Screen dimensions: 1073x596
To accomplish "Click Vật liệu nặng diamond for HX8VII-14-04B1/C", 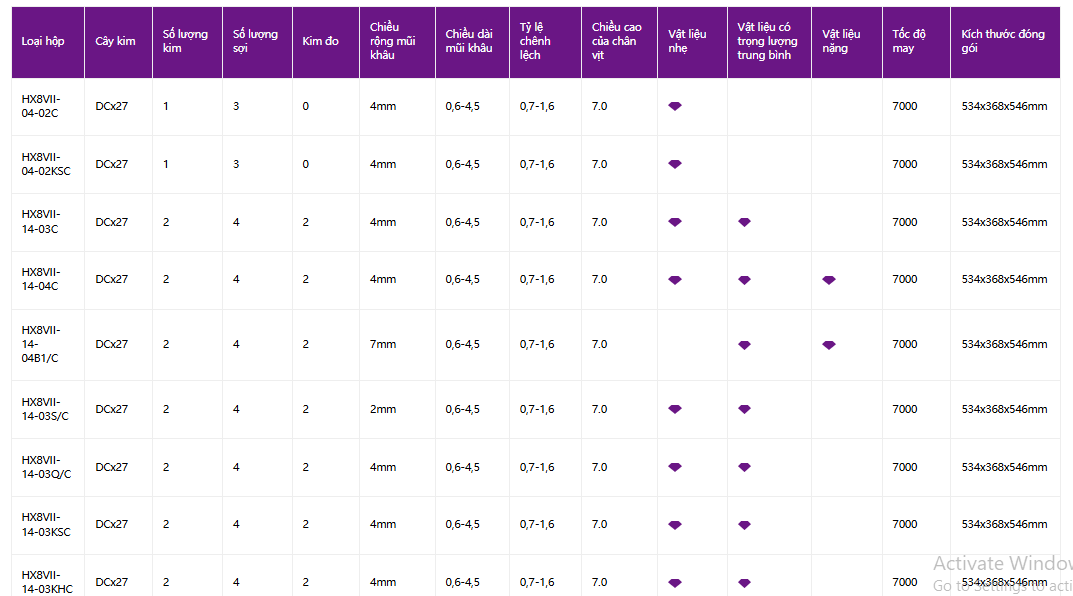I will 829,345.
